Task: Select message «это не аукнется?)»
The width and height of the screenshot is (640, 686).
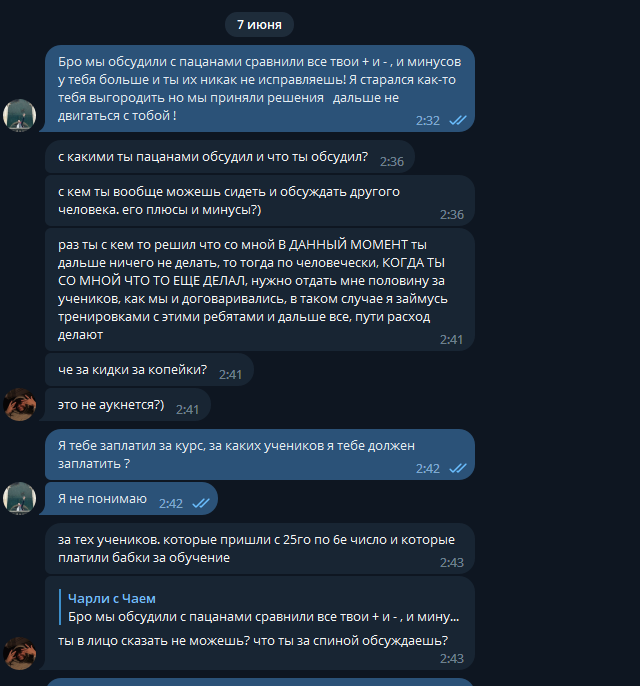Action: [128, 405]
